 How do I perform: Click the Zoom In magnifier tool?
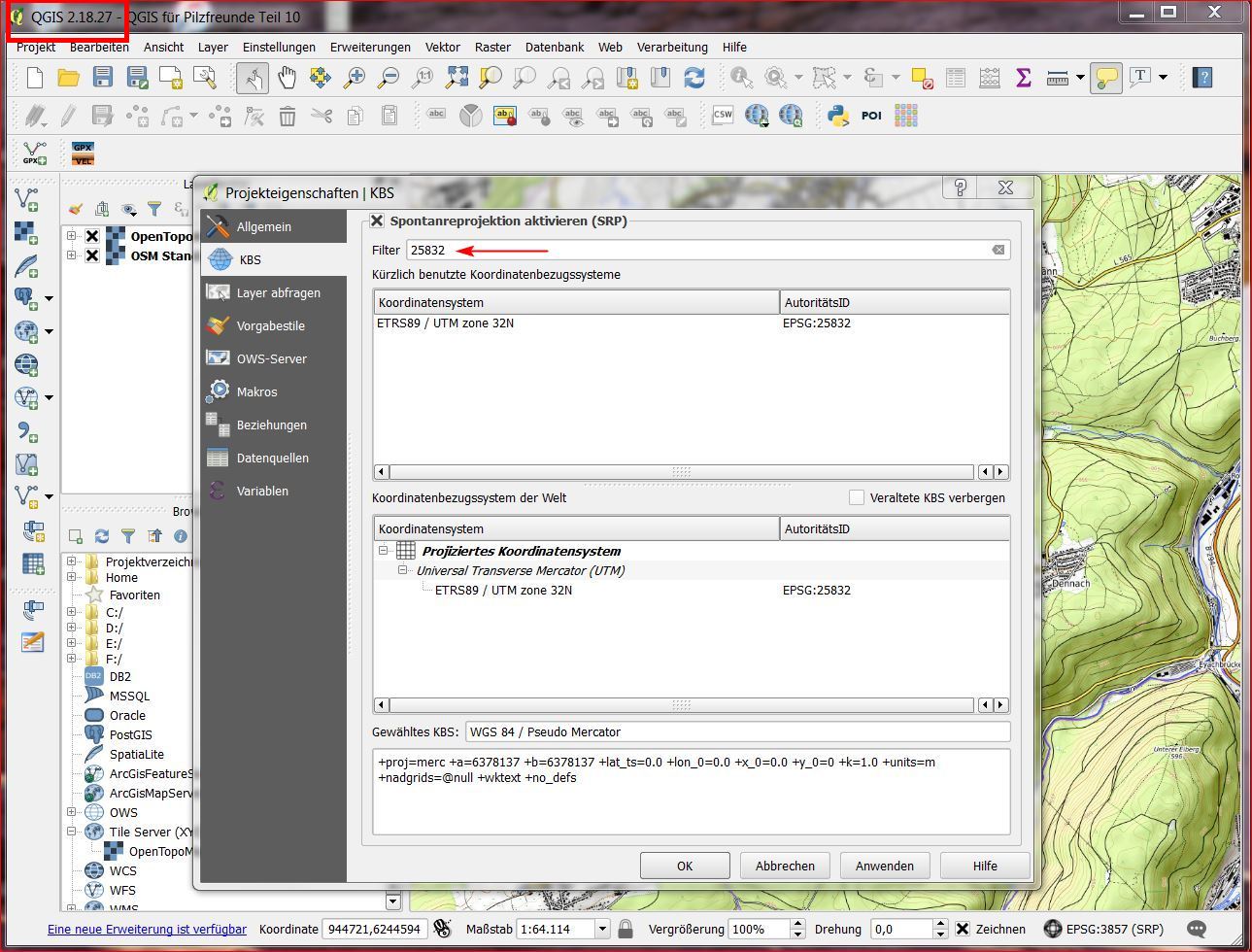pyautogui.click(x=355, y=78)
